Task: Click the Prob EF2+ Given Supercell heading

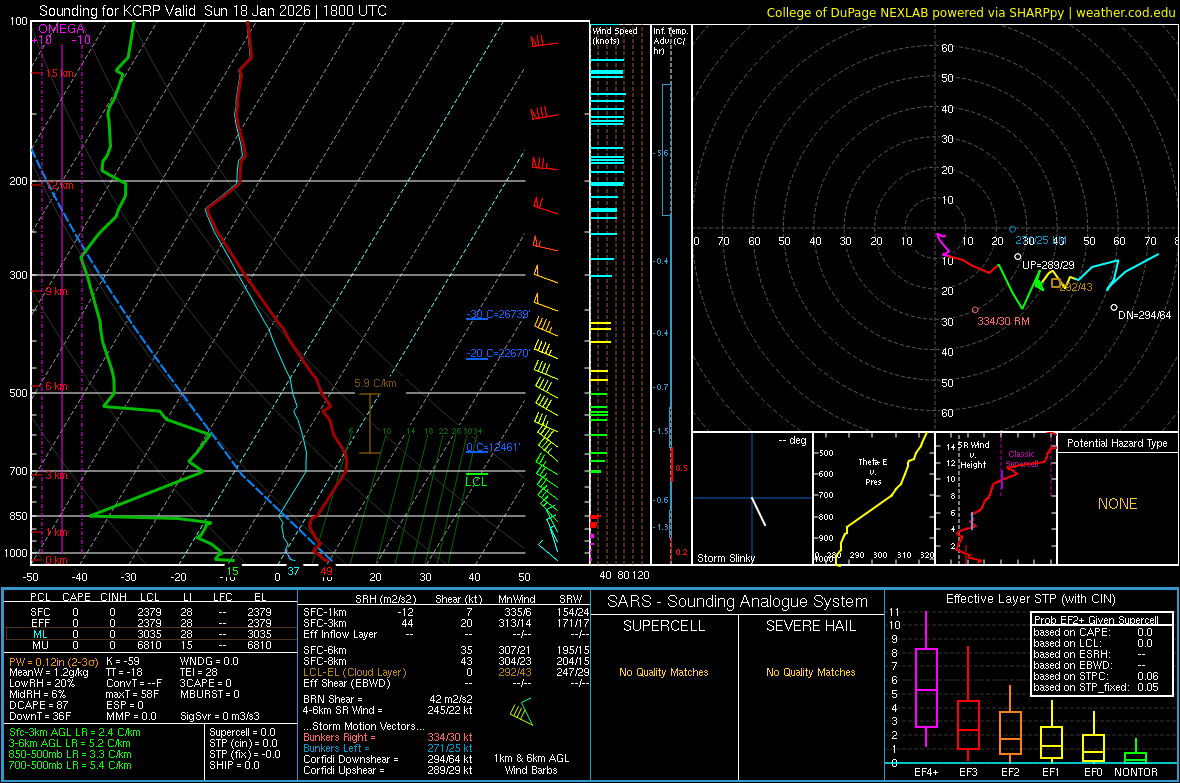Action: pos(1096,620)
